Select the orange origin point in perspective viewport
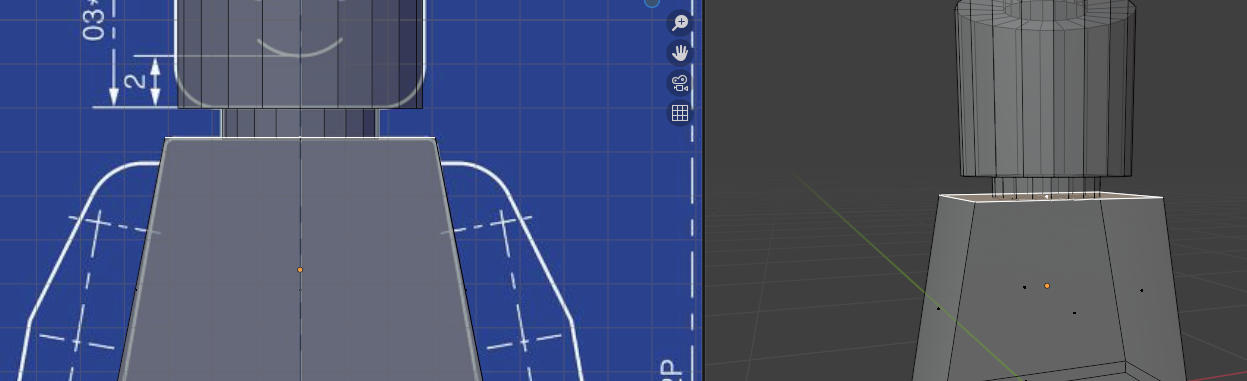 point(1047,286)
